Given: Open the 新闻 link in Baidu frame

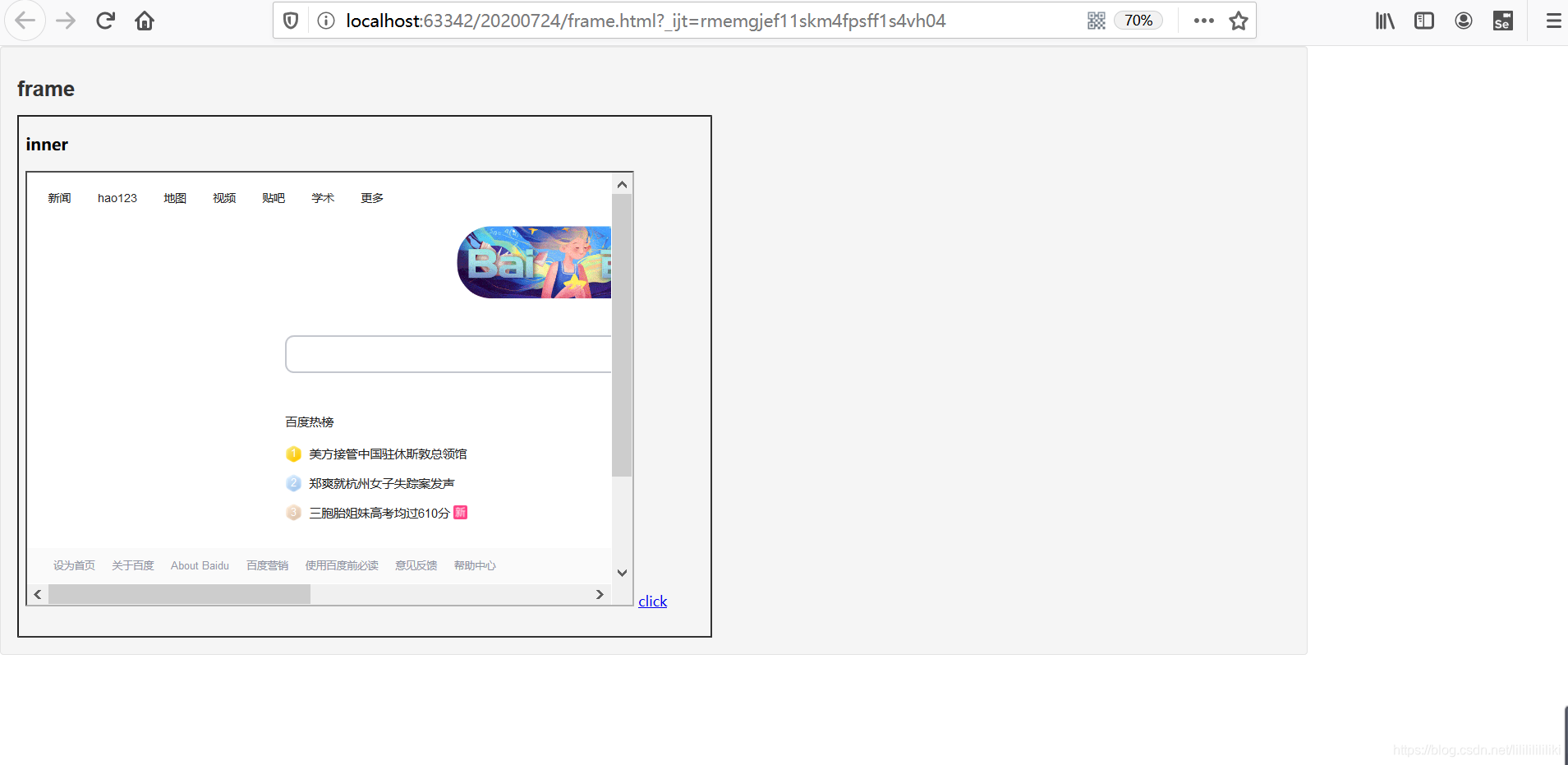Looking at the screenshot, I should click(59, 198).
